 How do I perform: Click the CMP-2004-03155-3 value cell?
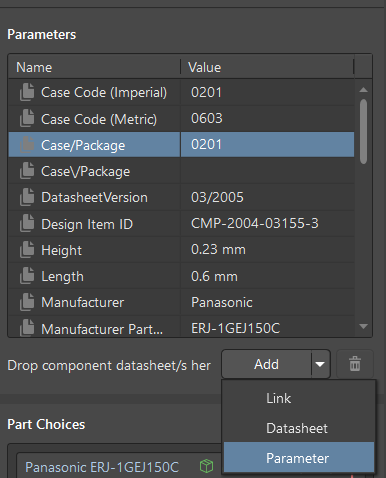[x=267, y=223]
